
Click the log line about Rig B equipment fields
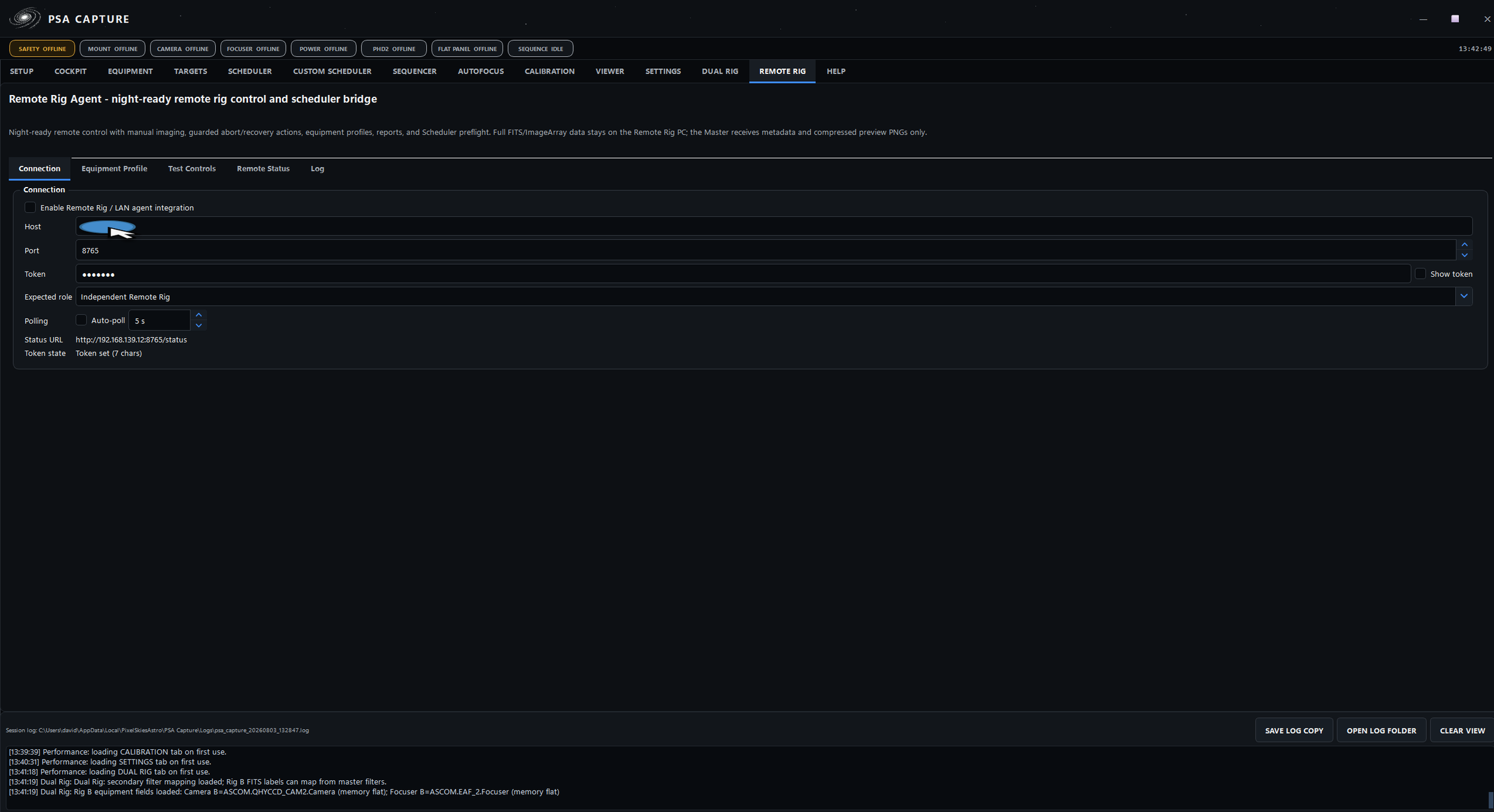284,792
